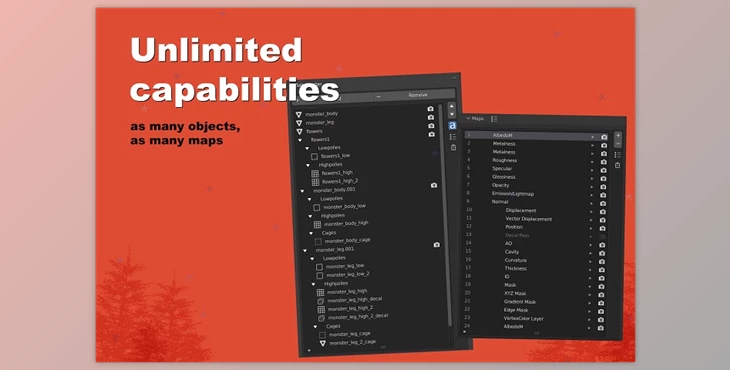730x370 pixels.
Task: Click cage icon of monster_leg_cage
Action: click(x=322, y=335)
